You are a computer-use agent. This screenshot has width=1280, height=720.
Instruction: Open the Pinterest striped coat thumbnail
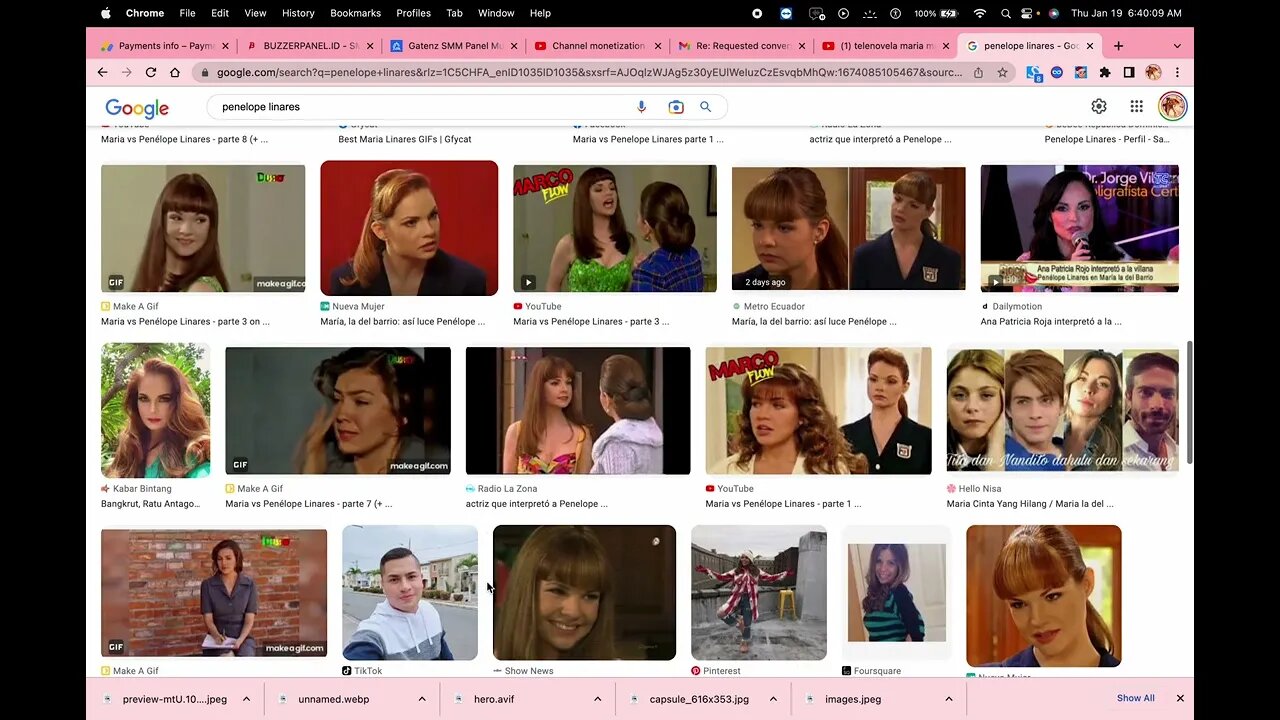[759, 592]
